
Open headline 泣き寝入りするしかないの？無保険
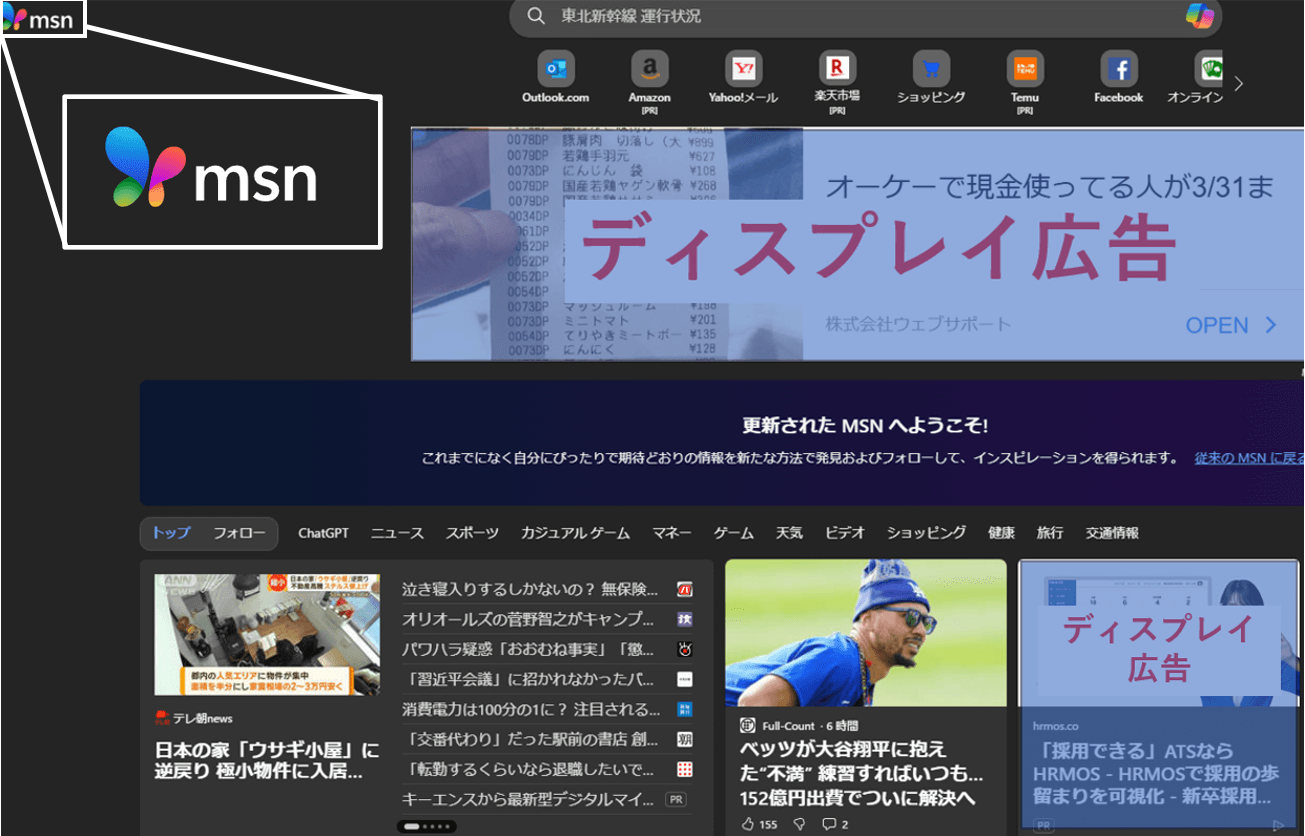coord(530,589)
